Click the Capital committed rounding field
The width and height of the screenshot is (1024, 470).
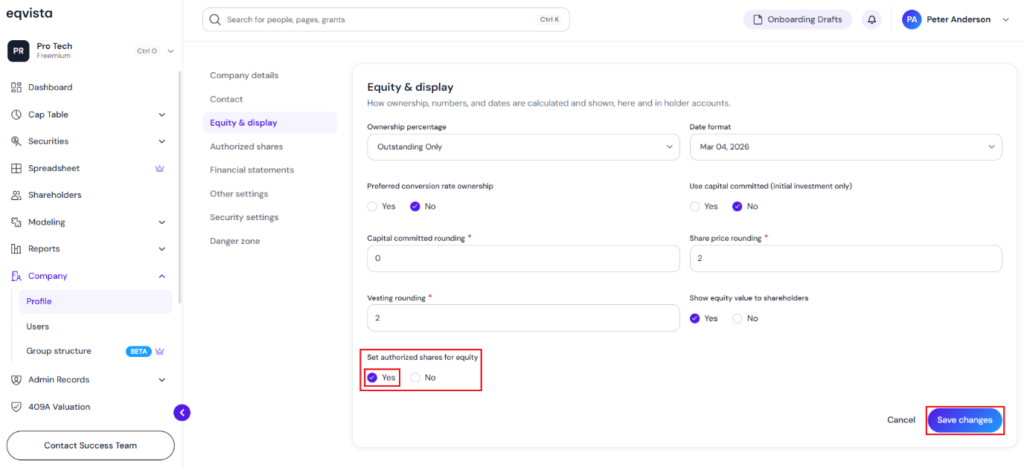pos(523,258)
